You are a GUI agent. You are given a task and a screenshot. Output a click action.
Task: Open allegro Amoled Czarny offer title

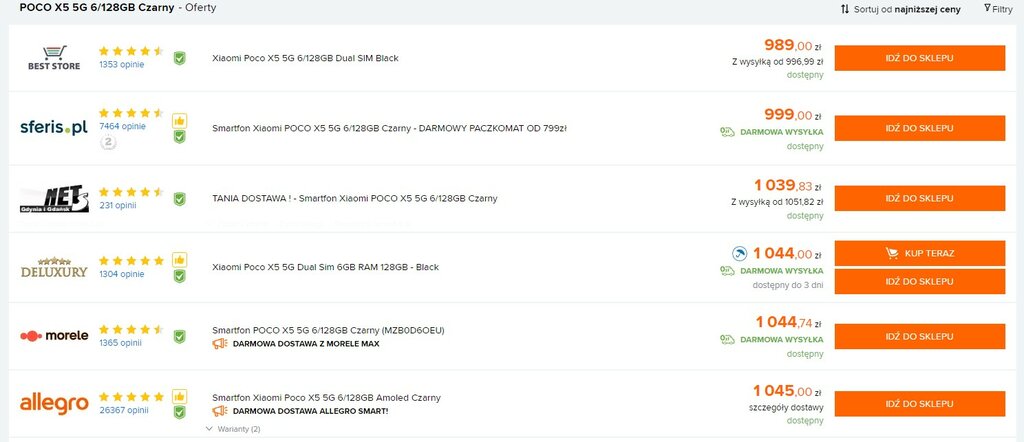[326, 398]
